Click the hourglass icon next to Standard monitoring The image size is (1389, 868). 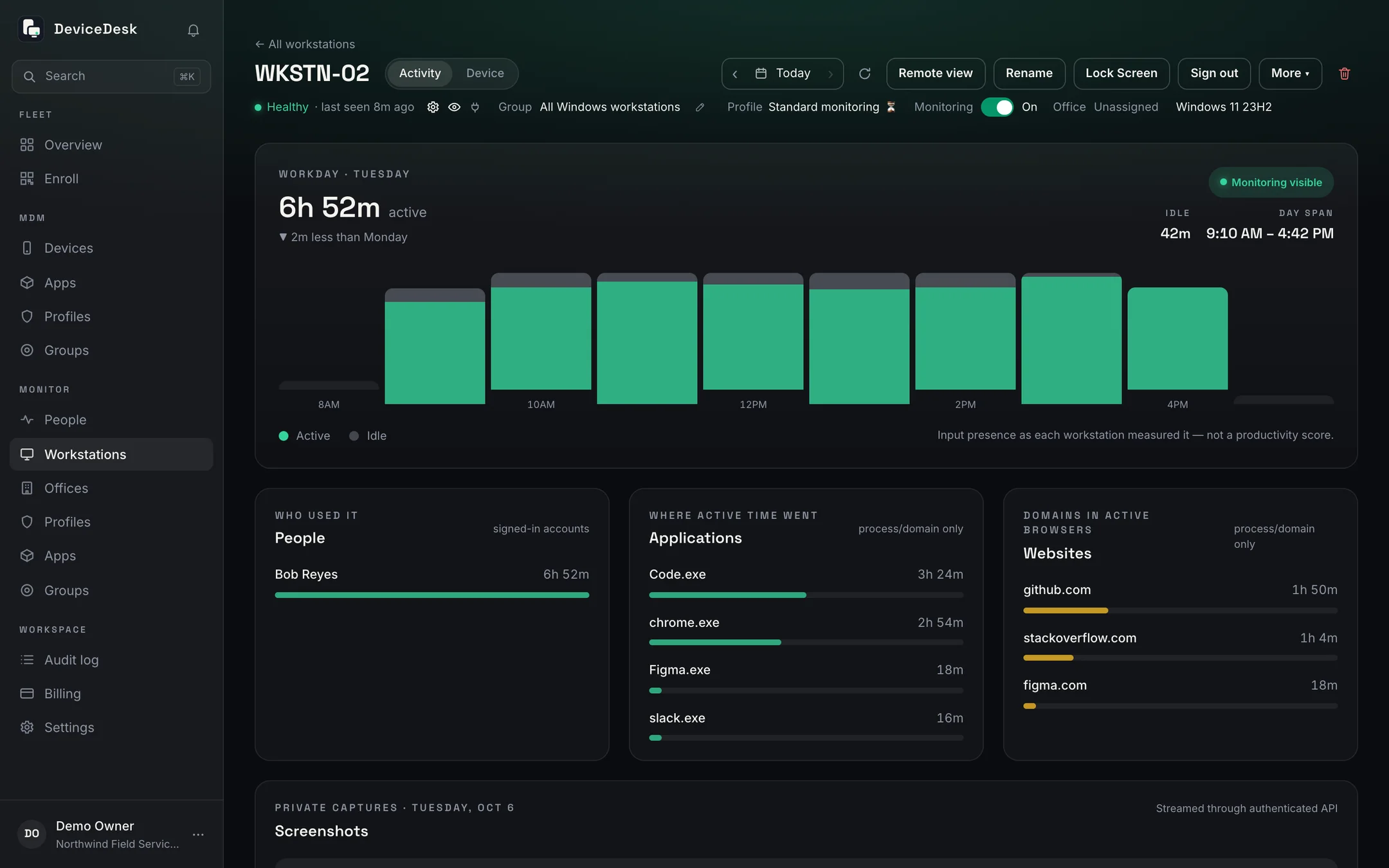pyautogui.click(x=891, y=107)
